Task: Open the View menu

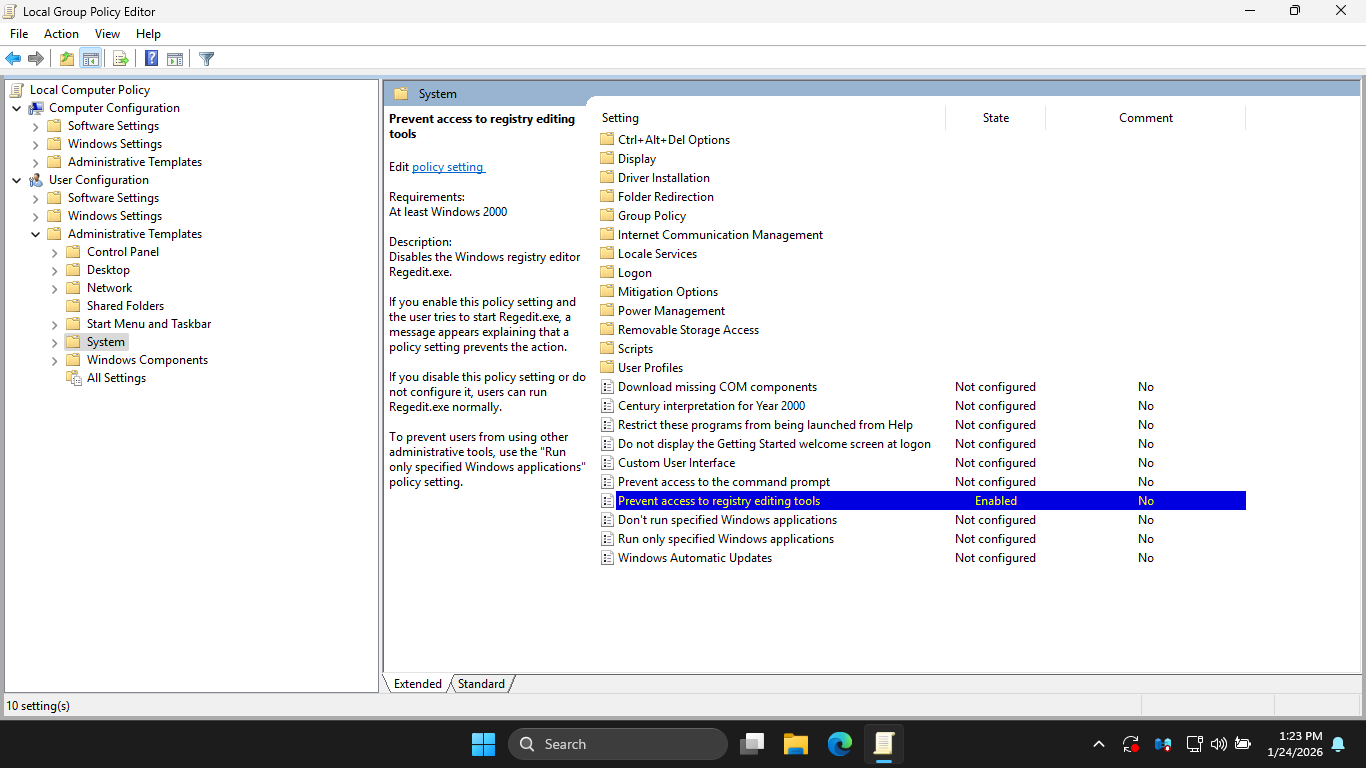Action: click(107, 34)
